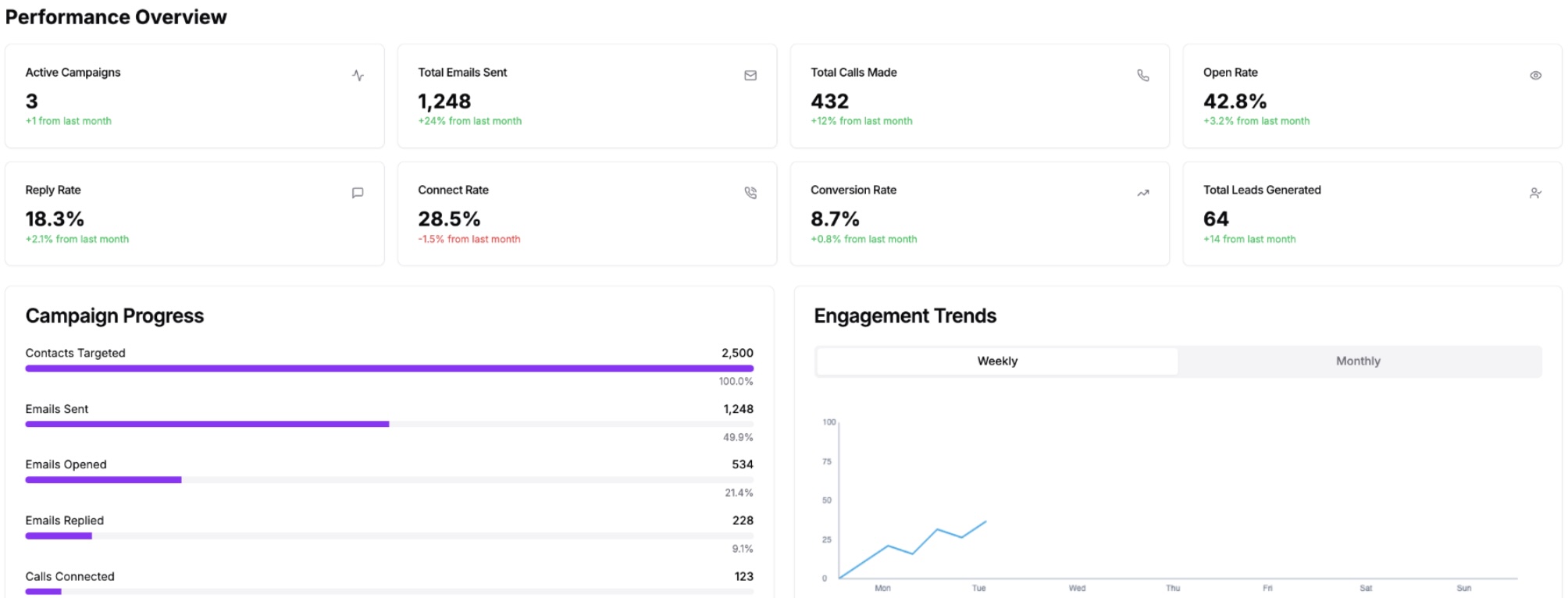Click the trending arrow icon in Conversion Rate
Viewport: 1568px width, 598px height.
coord(1143,193)
